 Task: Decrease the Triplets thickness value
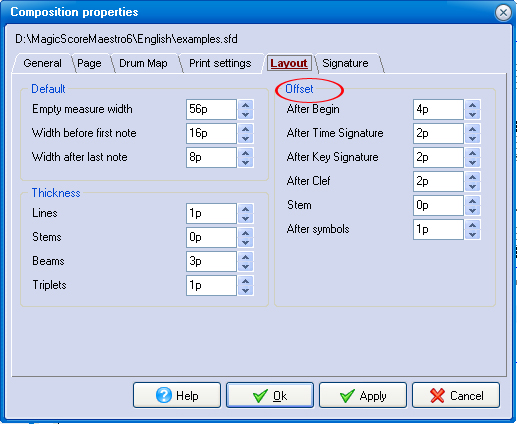tap(246, 290)
